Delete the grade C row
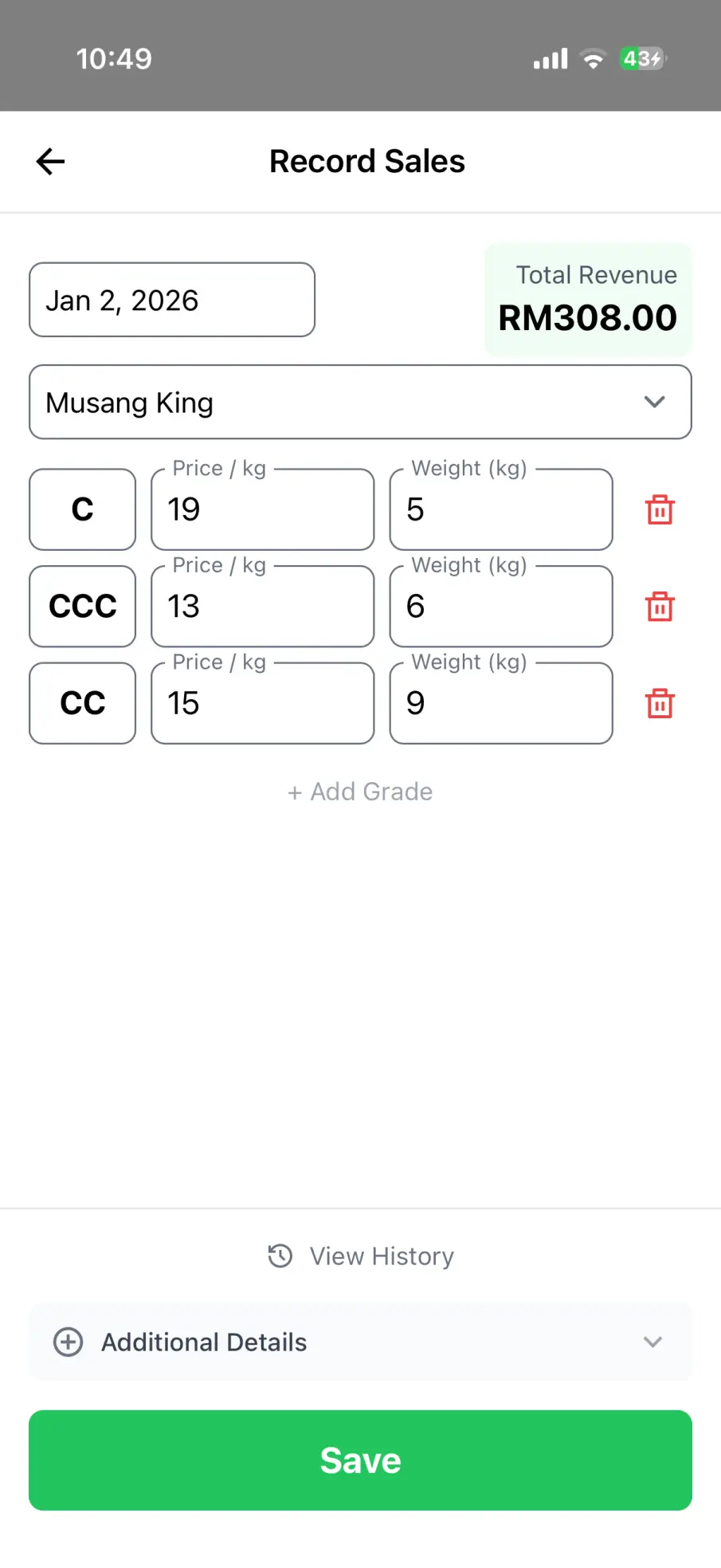 (660, 510)
